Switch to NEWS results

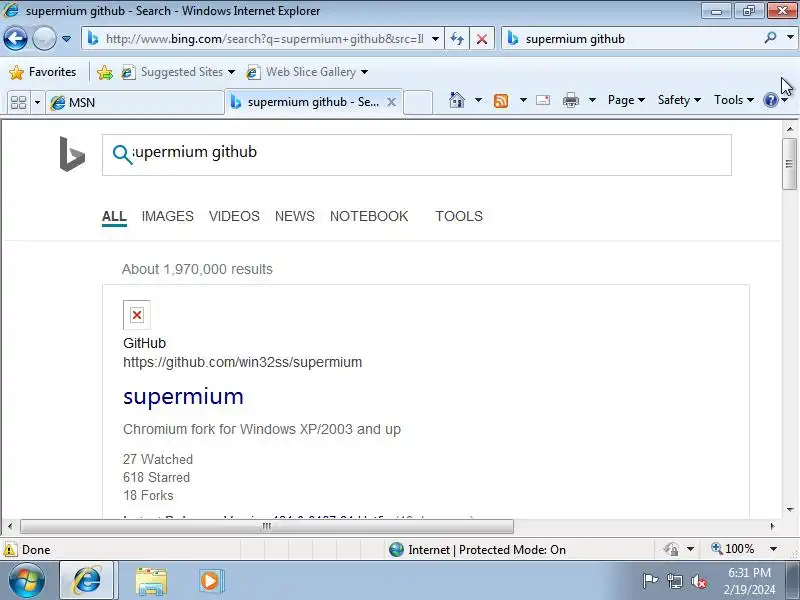click(x=294, y=216)
